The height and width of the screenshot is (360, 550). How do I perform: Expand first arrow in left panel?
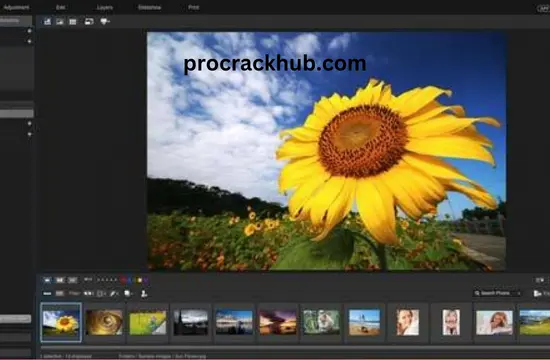pyautogui.click(x=29, y=31)
